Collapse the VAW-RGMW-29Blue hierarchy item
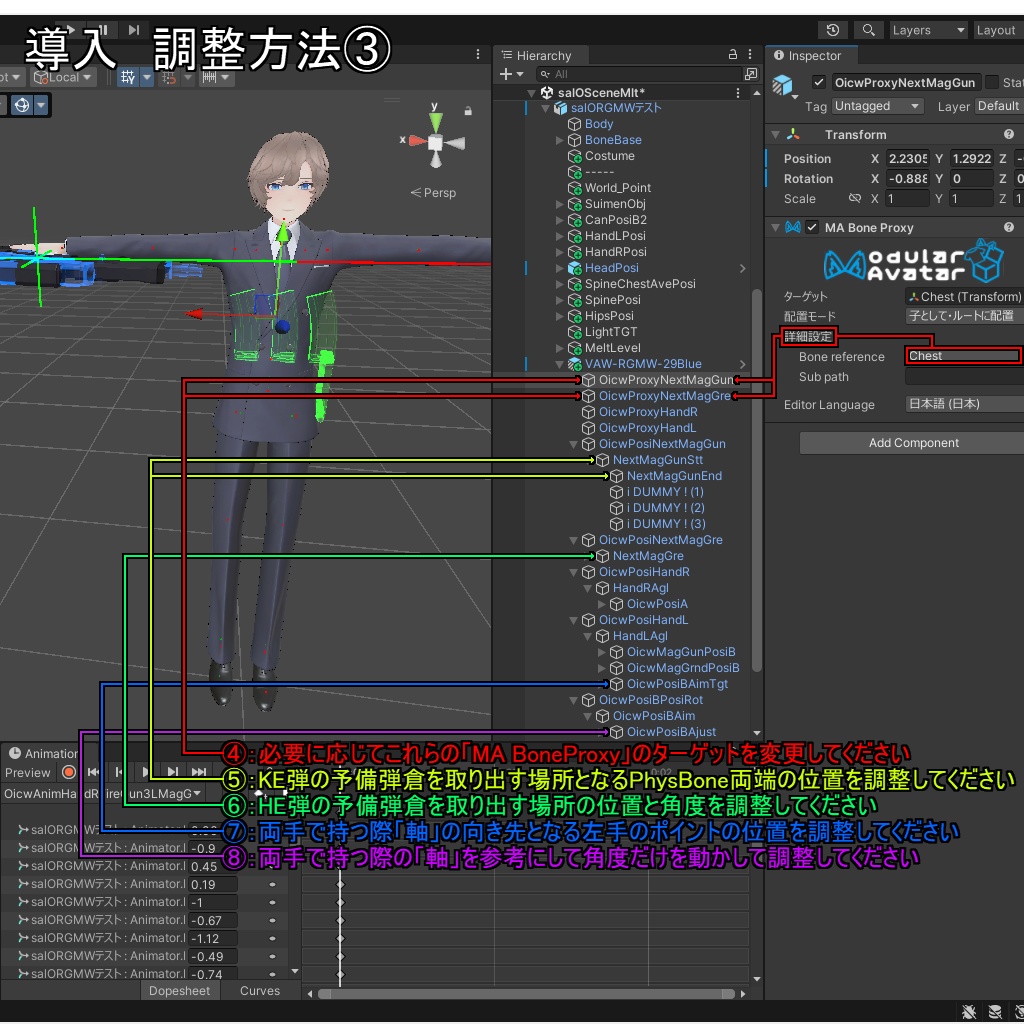This screenshot has height=1024, width=1024. tap(557, 363)
